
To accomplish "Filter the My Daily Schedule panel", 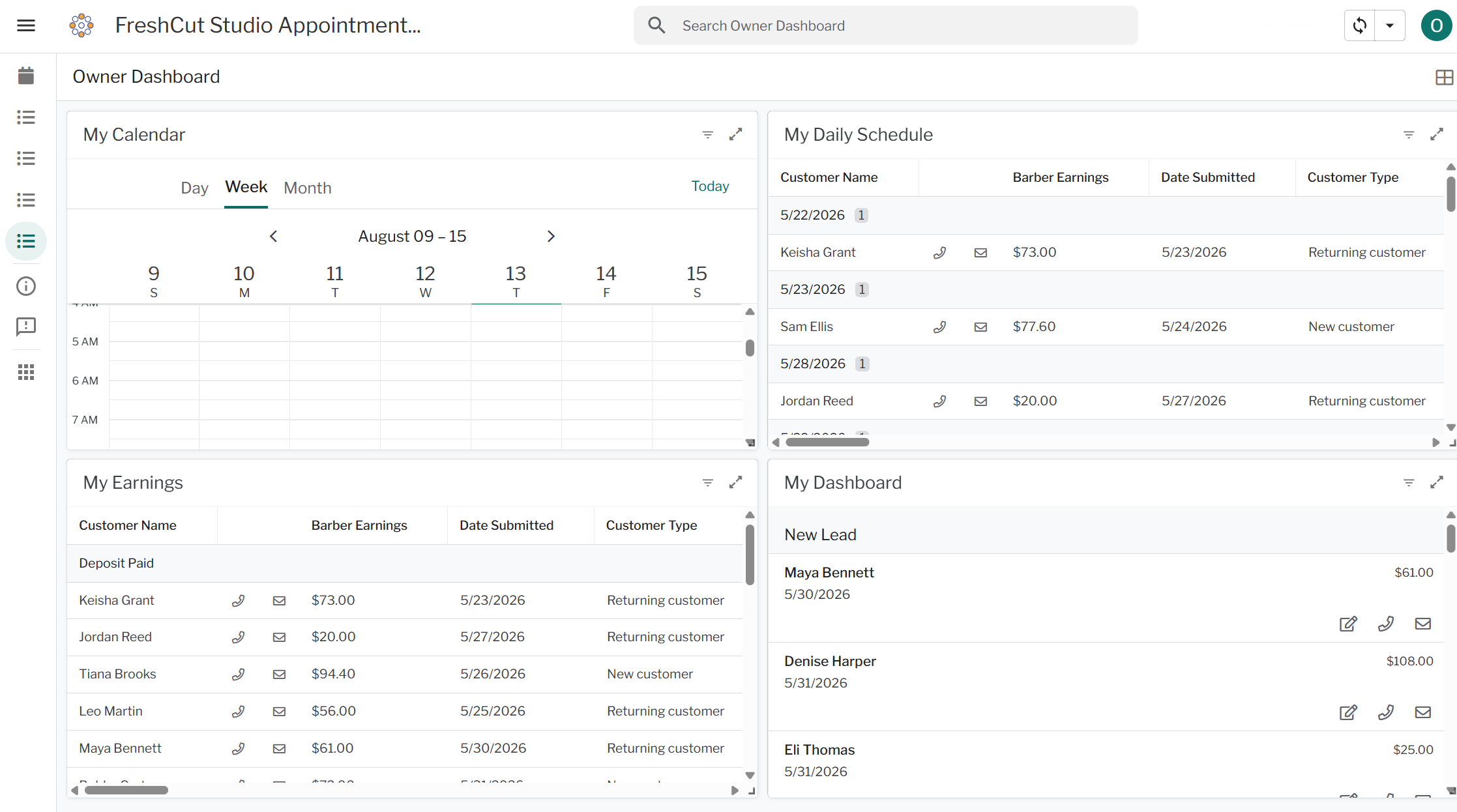I will (x=1409, y=135).
